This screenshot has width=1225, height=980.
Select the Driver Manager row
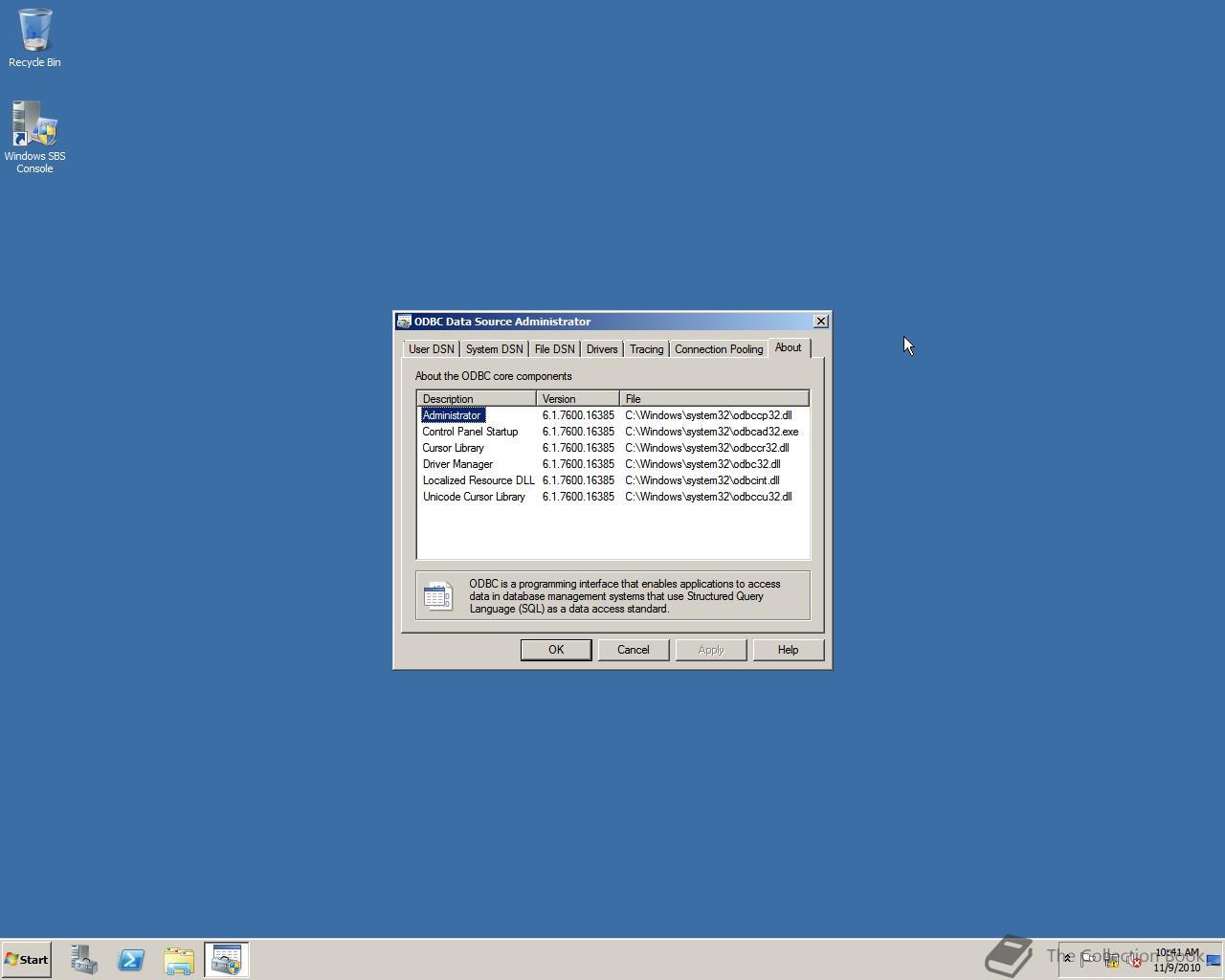coord(612,464)
